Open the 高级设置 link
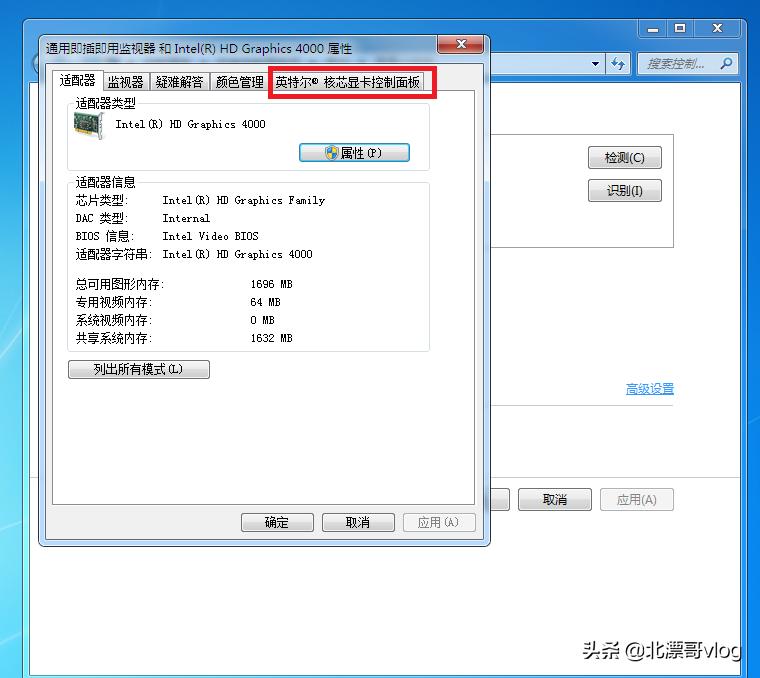The width and height of the screenshot is (760, 678). [x=649, y=389]
